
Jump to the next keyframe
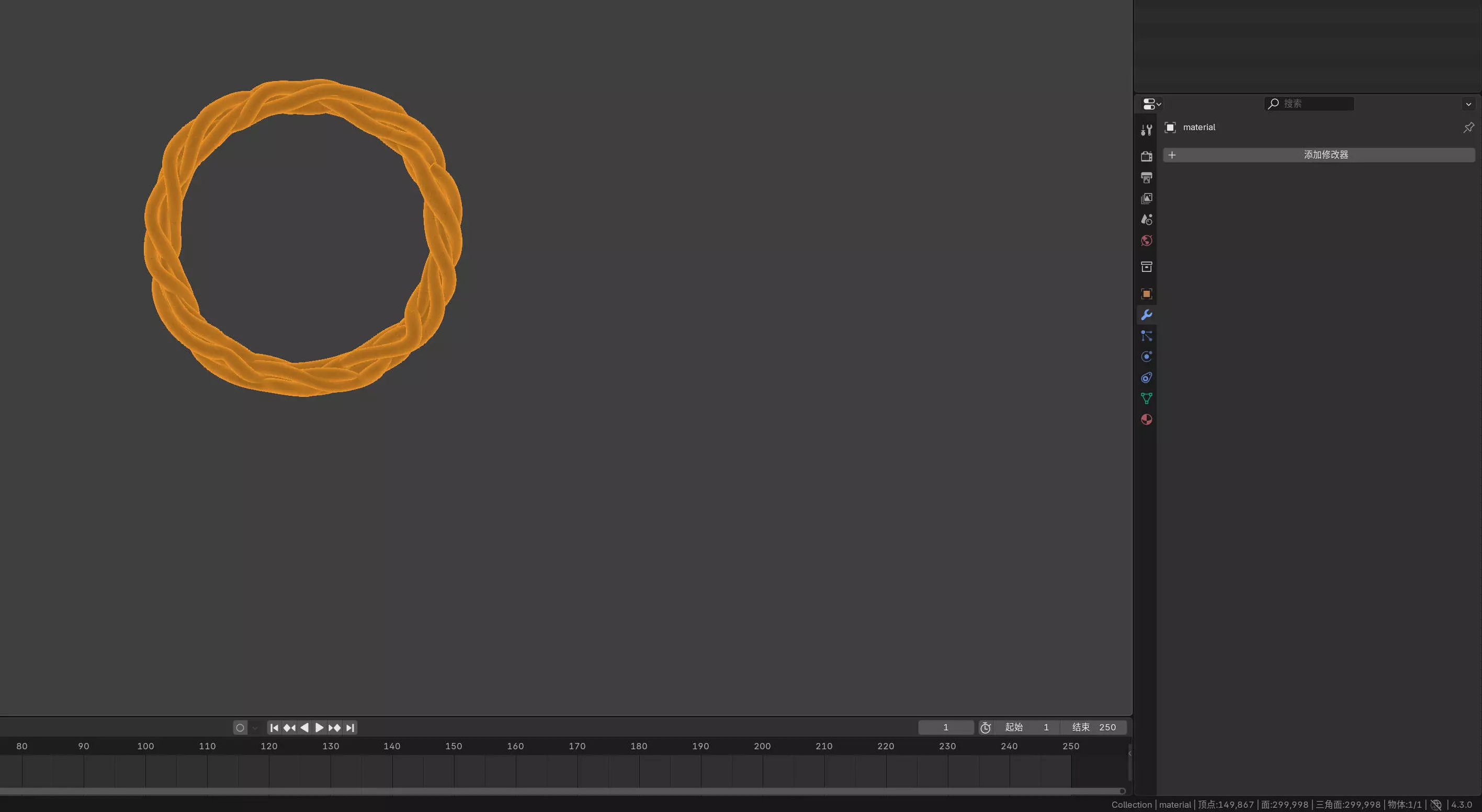tap(334, 727)
